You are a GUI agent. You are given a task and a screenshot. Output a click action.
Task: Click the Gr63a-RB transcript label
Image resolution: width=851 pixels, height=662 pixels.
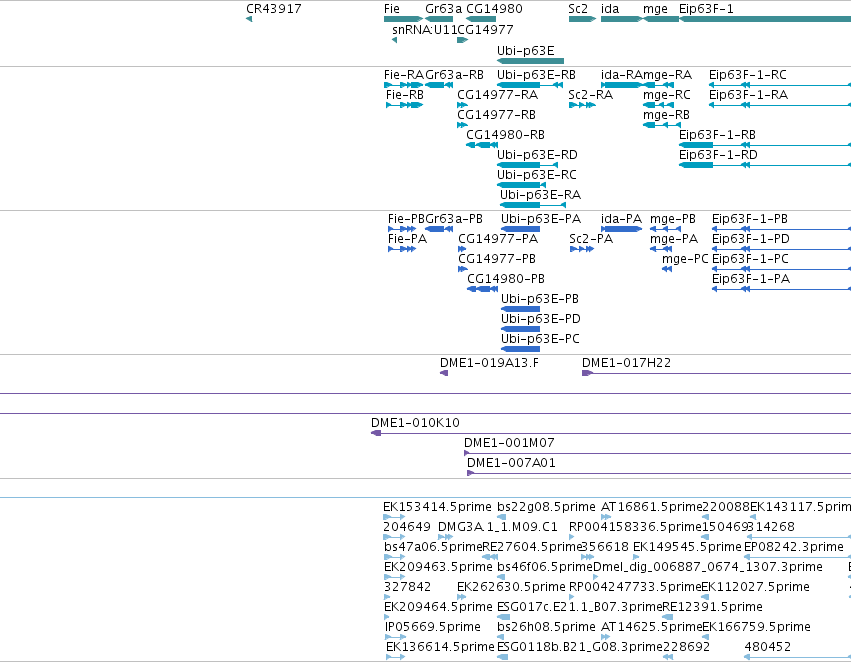(454, 75)
